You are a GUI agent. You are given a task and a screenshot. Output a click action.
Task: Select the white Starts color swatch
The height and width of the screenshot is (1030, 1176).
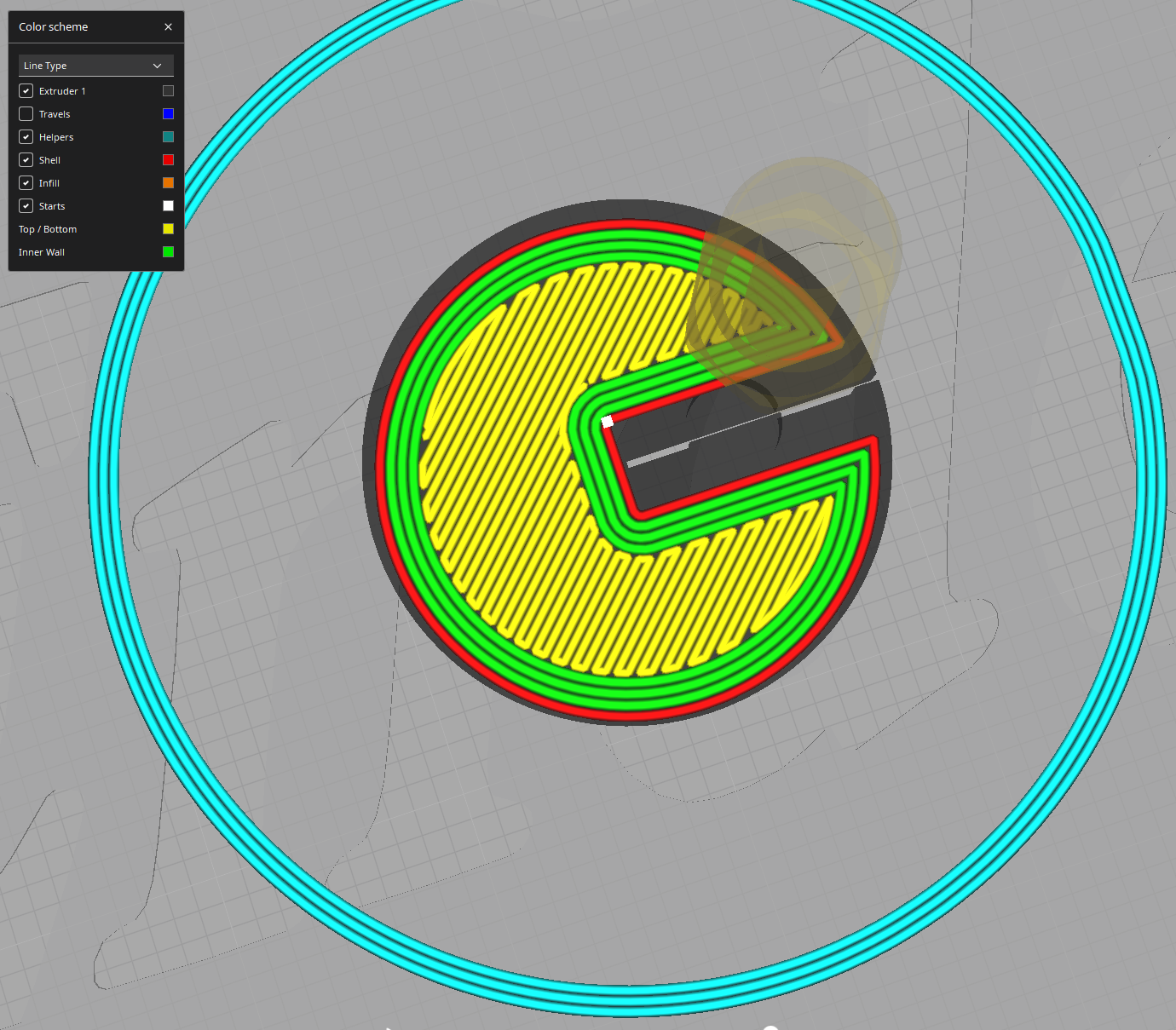pyautogui.click(x=168, y=205)
